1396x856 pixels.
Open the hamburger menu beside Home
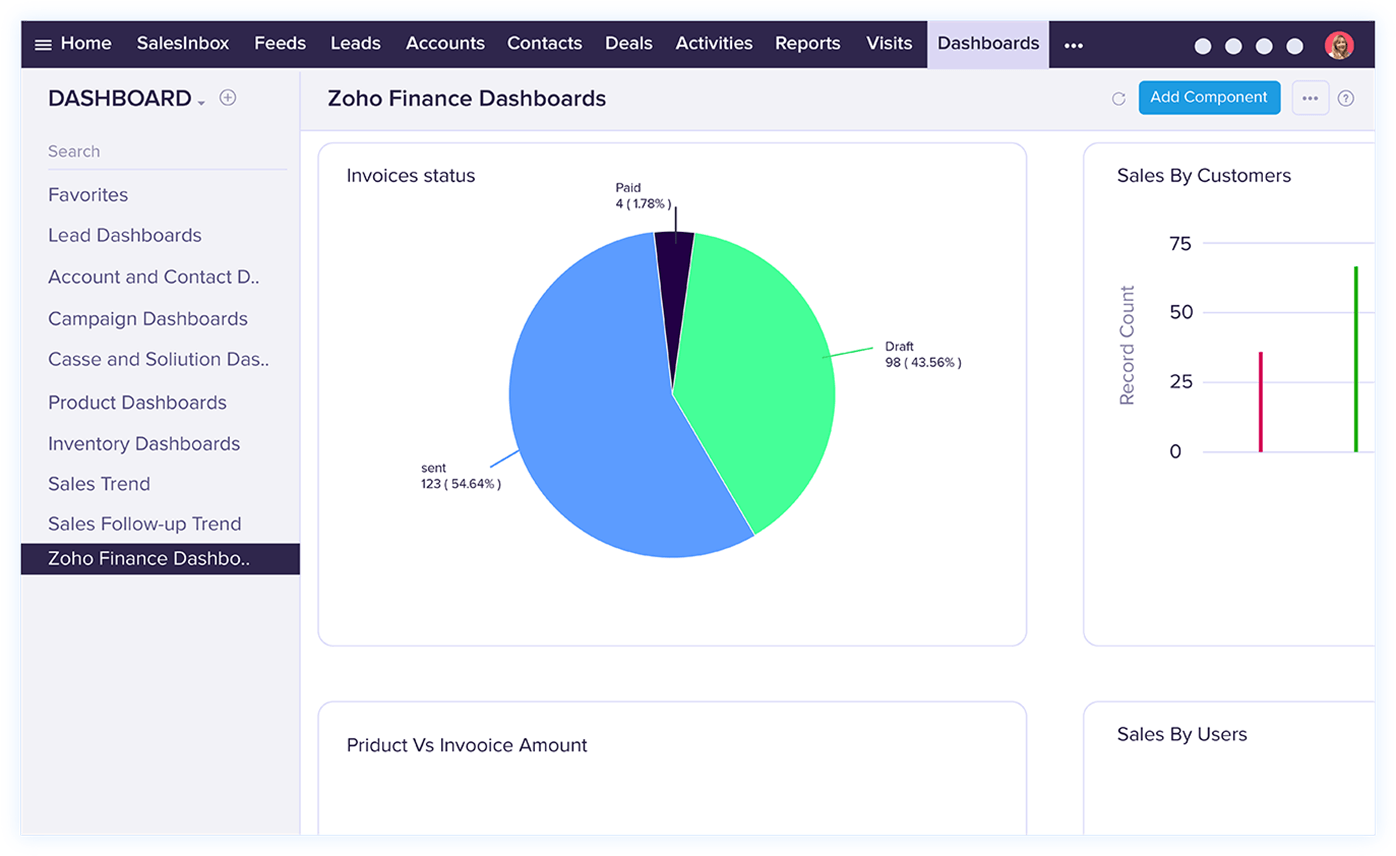(43, 45)
